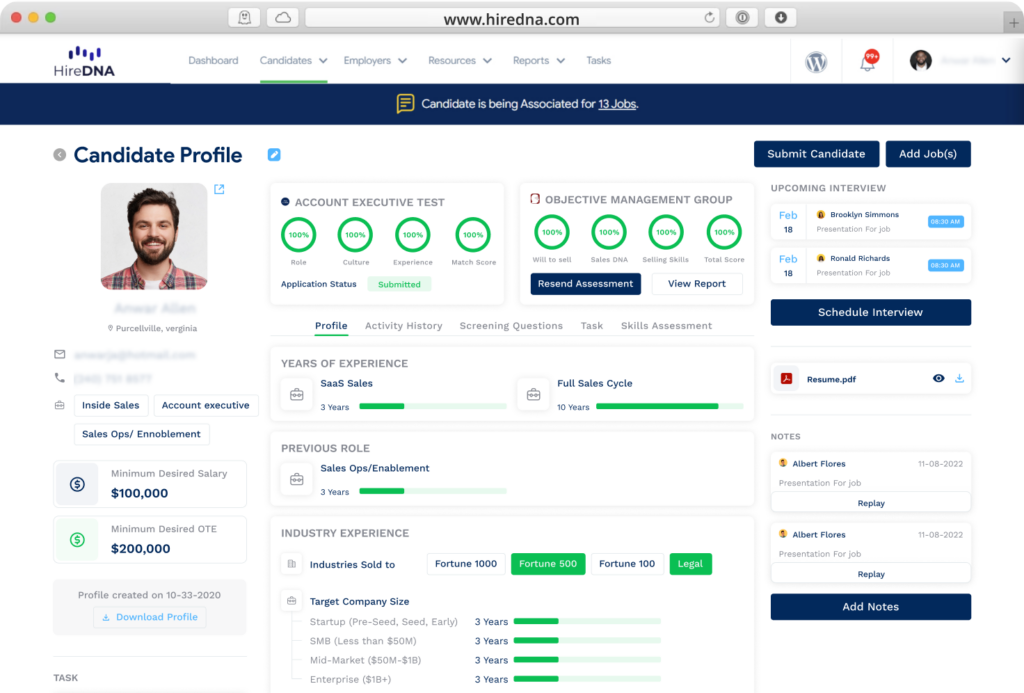Click the Submit Candidate button
Viewport: 1024px width, 693px height.
pyautogui.click(x=816, y=154)
